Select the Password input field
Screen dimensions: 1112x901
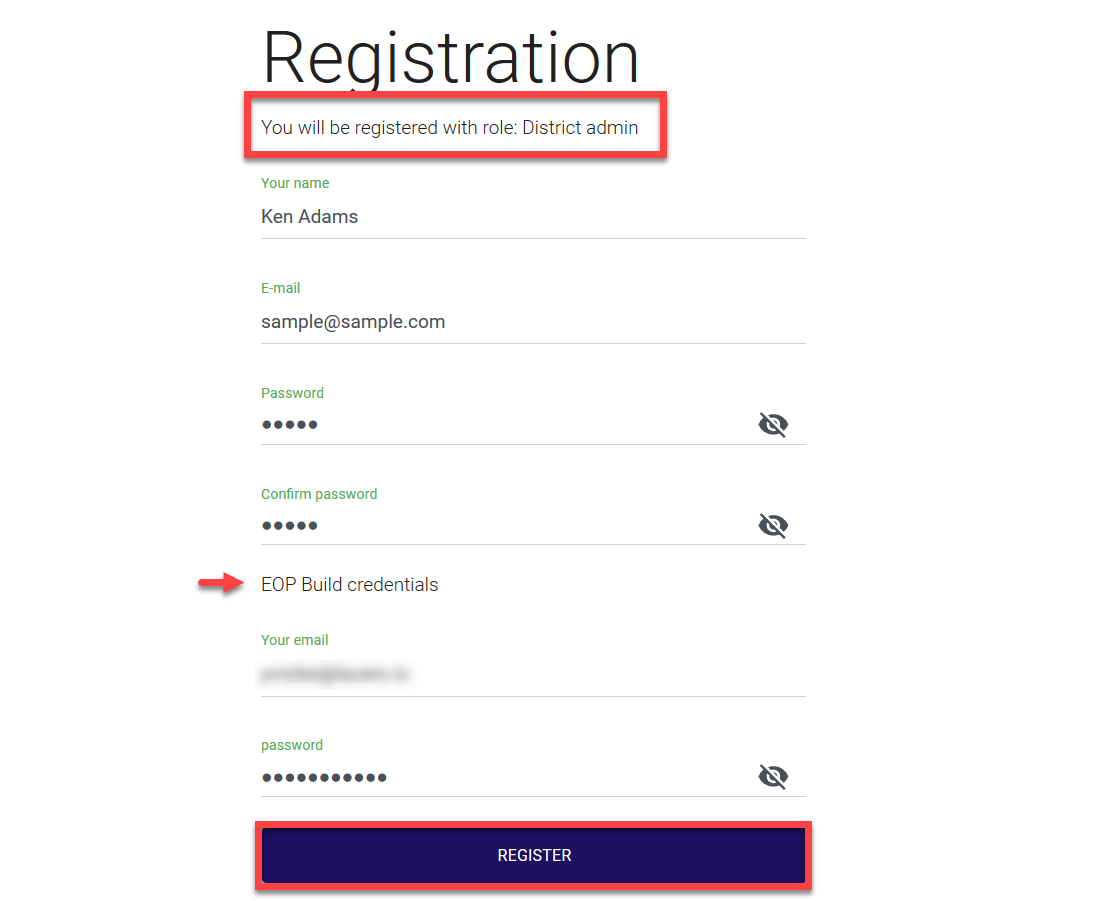coord(500,425)
